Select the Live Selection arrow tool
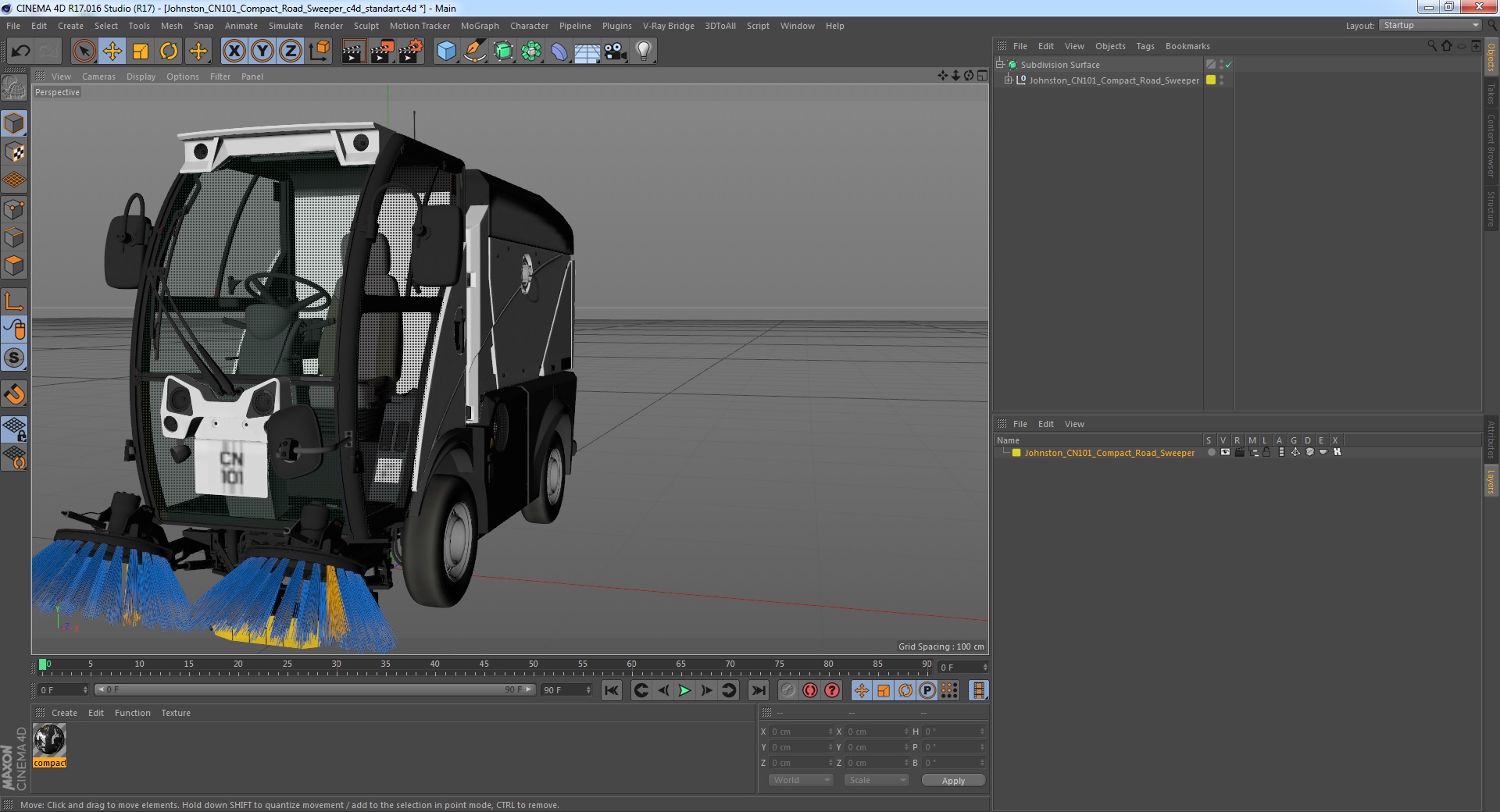Image resolution: width=1500 pixels, height=812 pixels. coord(84,52)
